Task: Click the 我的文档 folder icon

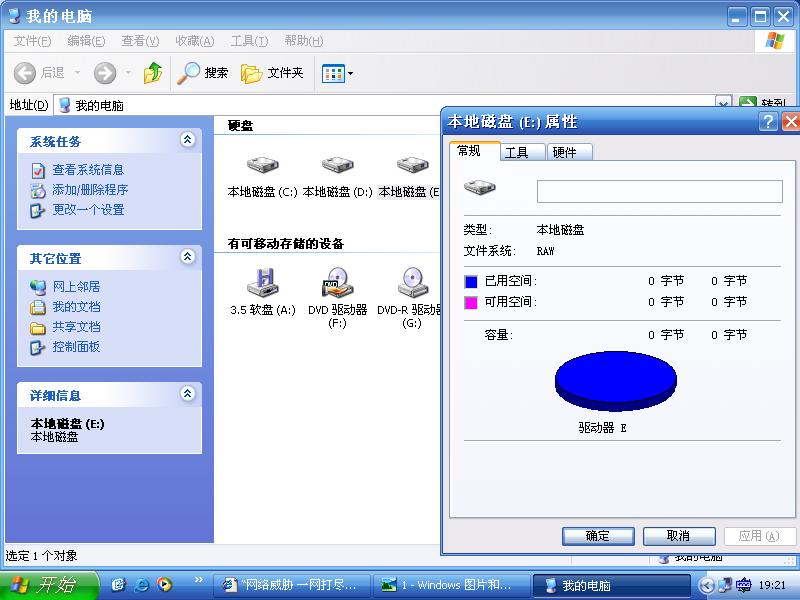Action: click(38, 307)
